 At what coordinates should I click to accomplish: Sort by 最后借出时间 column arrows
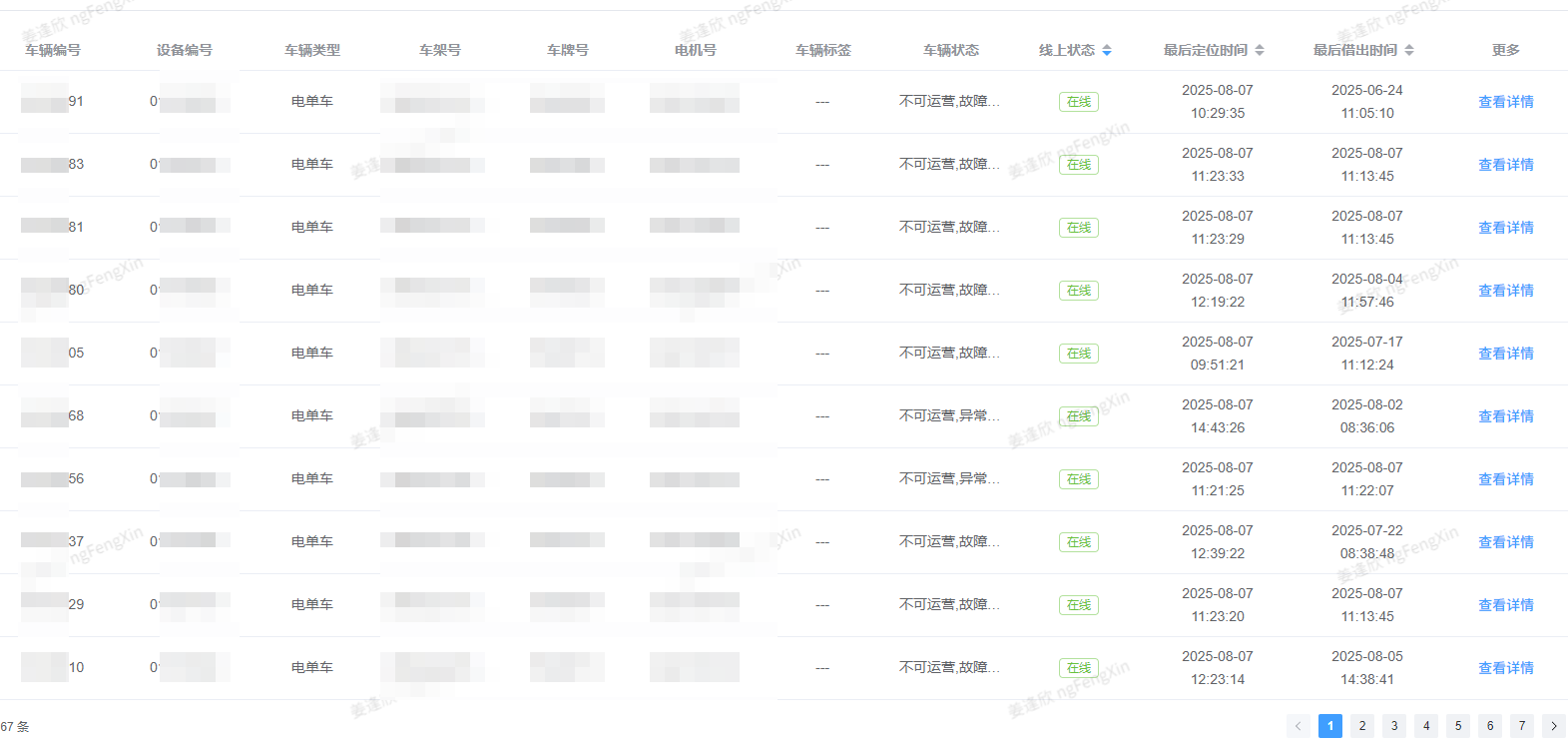tap(1409, 50)
